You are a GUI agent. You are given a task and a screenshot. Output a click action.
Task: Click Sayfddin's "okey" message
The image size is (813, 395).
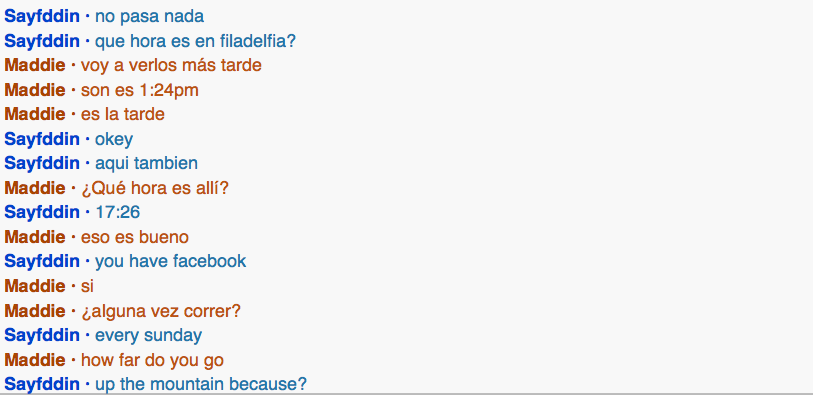click(x=114, y=139)
